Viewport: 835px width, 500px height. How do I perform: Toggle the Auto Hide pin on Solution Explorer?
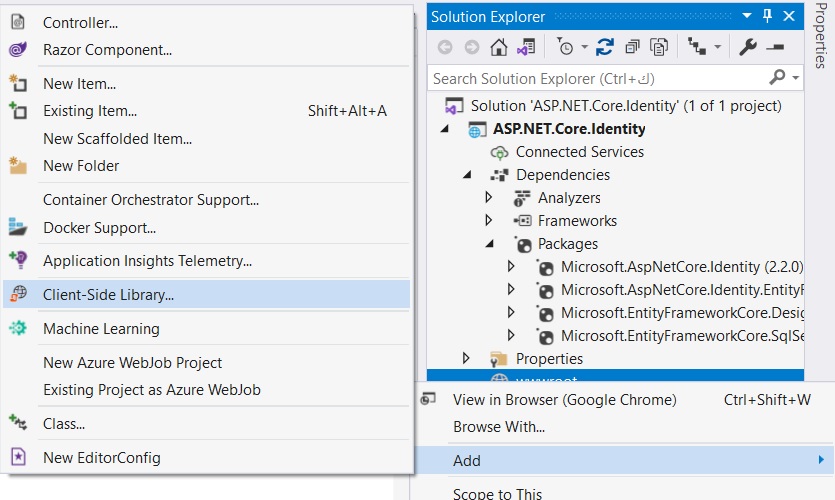click(x=767, y=16)
